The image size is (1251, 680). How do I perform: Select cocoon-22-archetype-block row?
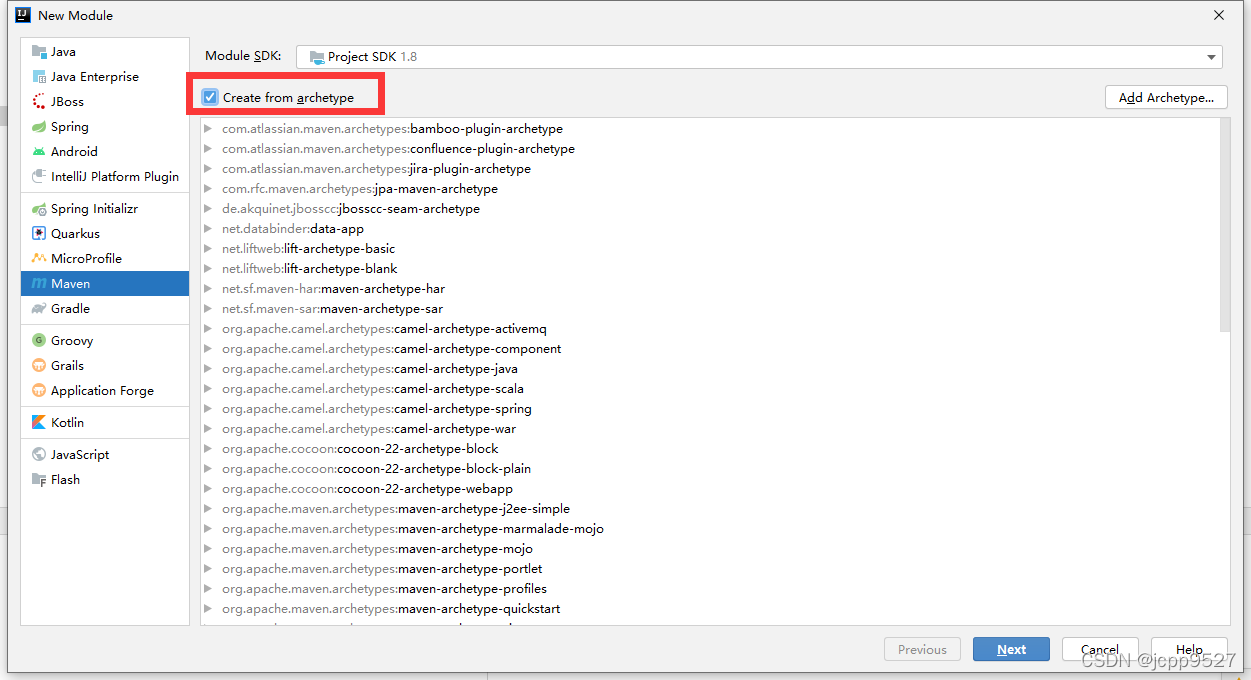710,449
